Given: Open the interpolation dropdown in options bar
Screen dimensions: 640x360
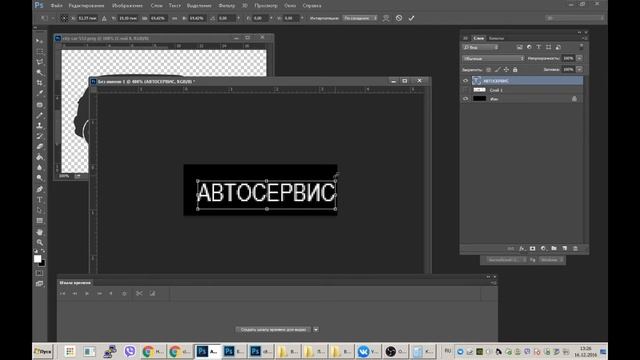Looking at the screenshot, I should [360, 18].
